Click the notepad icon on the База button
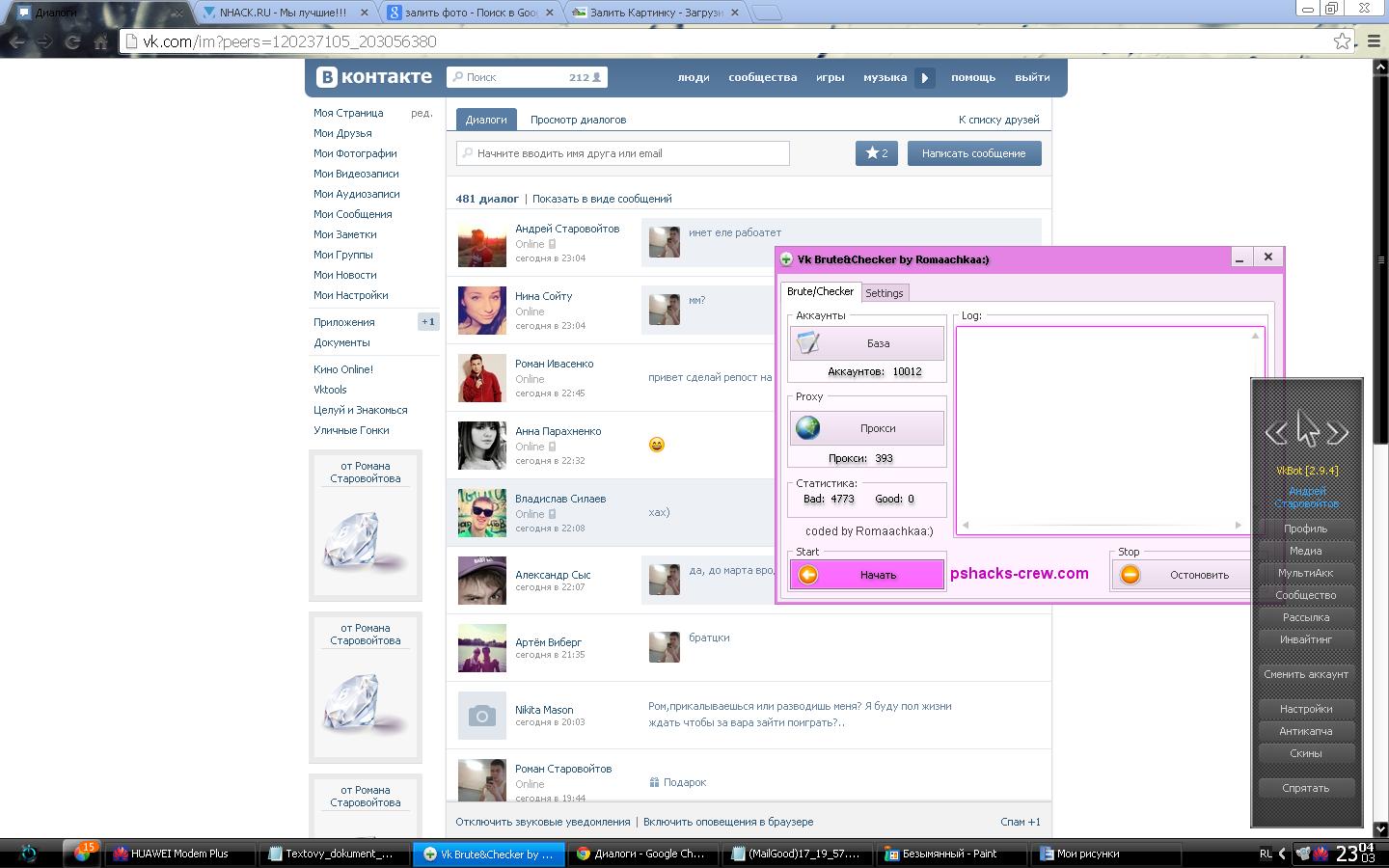1389x868 pixels. pyautogui.click(x=808, y=342)
